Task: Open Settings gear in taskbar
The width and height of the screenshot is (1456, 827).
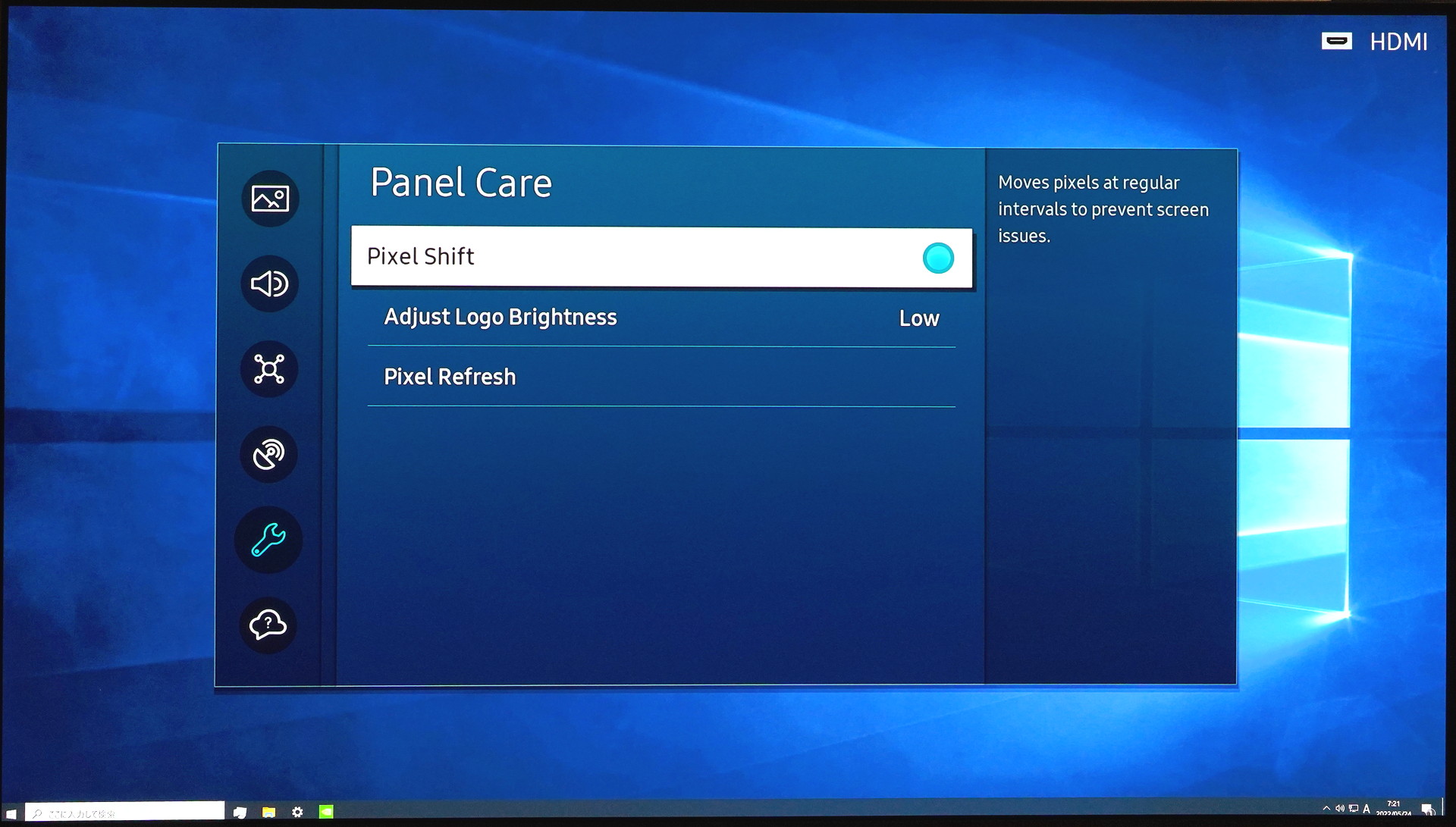Action: pyautogui.click(x=297, y=813)
